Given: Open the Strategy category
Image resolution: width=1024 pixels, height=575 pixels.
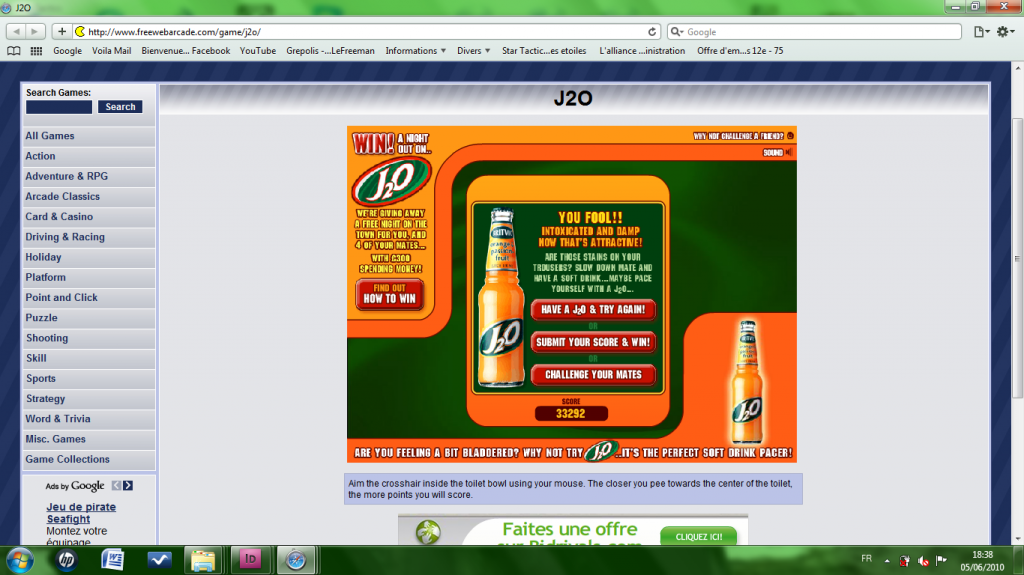Looking at the screenshot, I should pyautogui.click(x=89, y=399).
